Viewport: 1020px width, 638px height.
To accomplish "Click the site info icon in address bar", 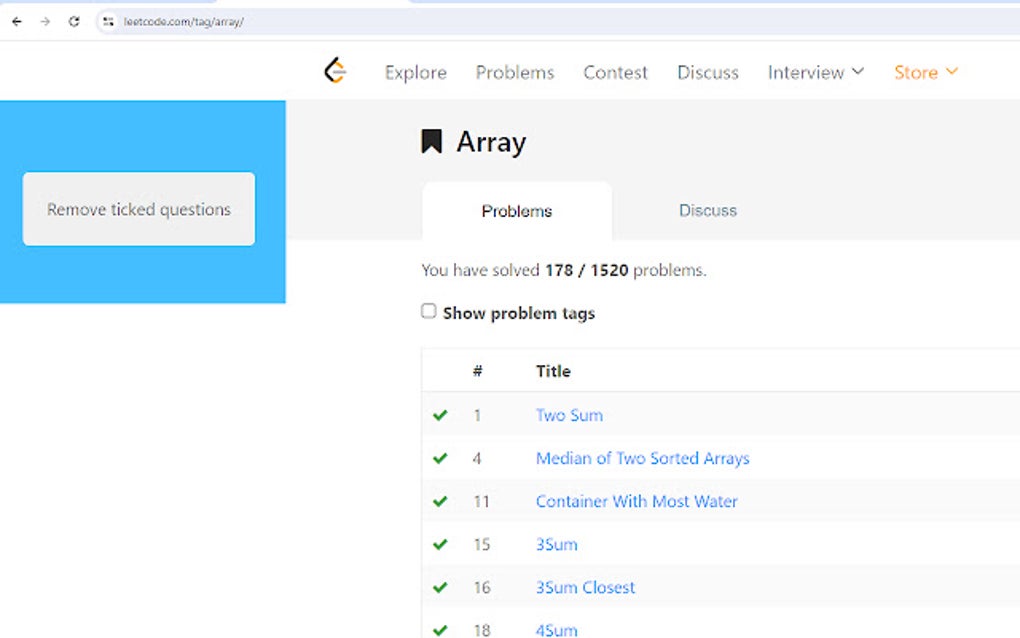I will click(x=109, y=21).
